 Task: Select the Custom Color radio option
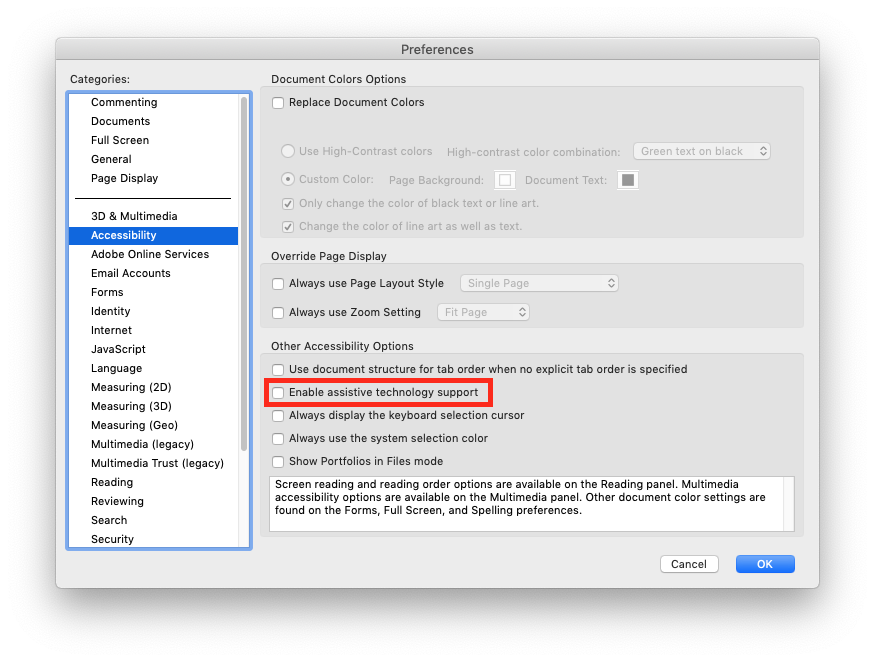tap(289, 179)
